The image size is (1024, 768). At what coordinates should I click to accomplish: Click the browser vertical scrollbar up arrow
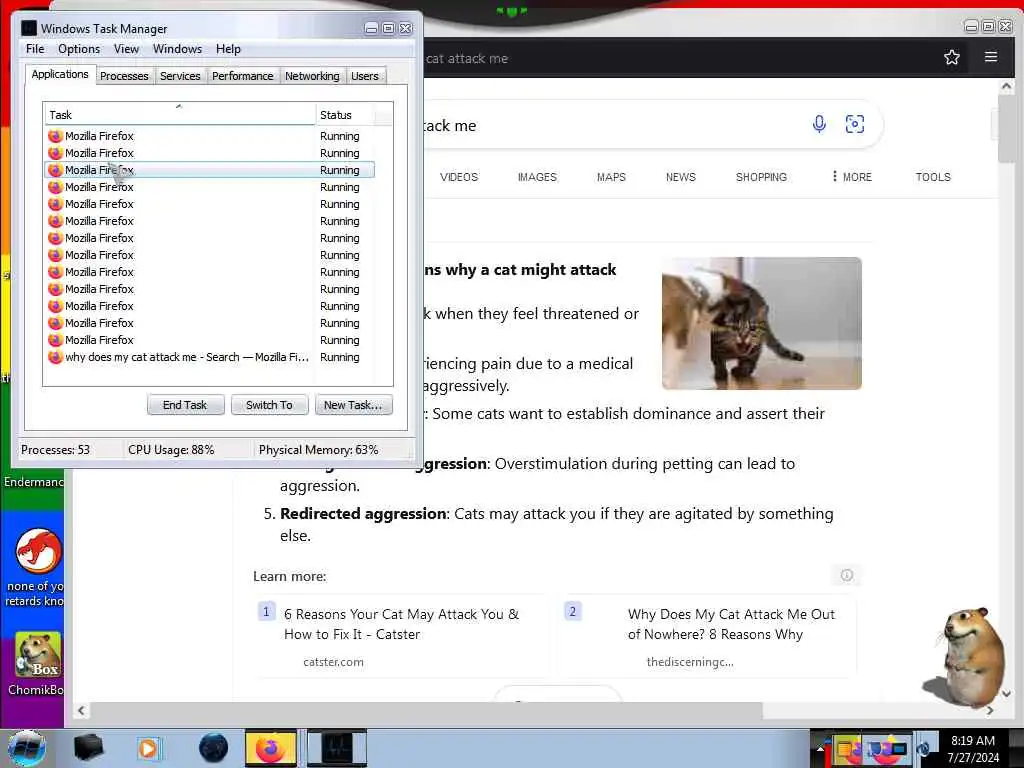click(1006, 87)
